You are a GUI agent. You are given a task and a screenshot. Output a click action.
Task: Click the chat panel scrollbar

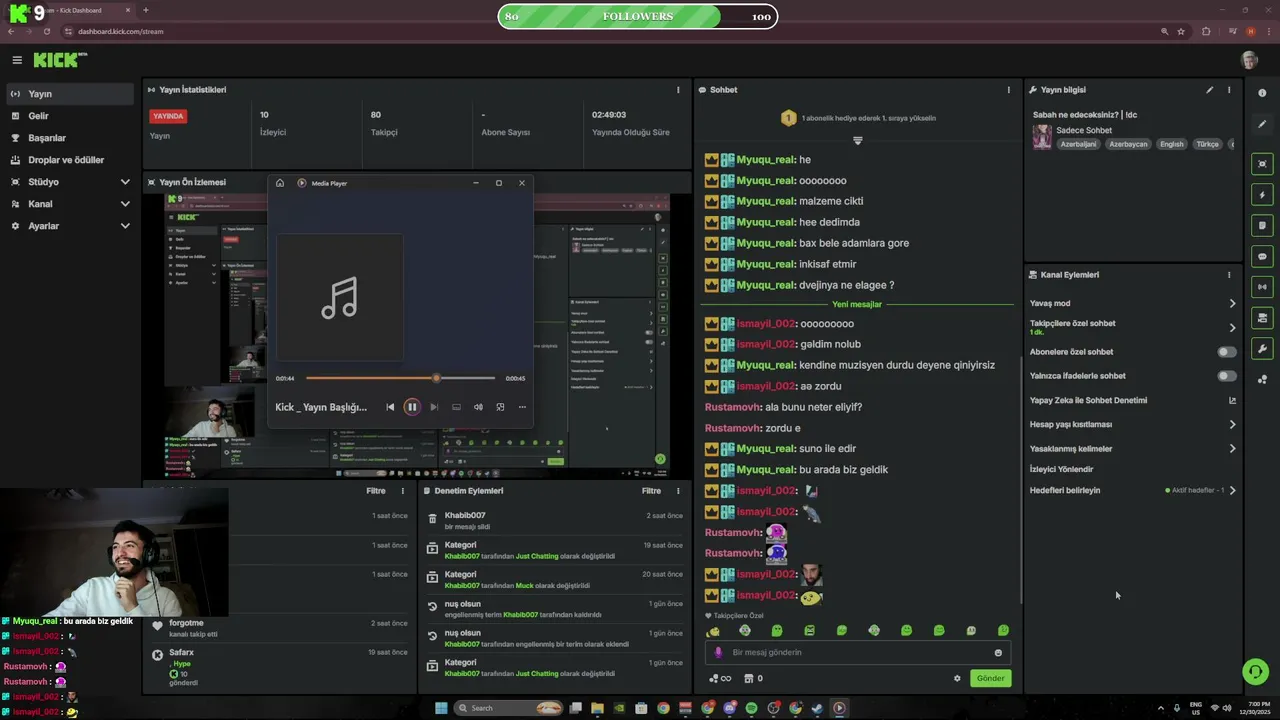1020,480
